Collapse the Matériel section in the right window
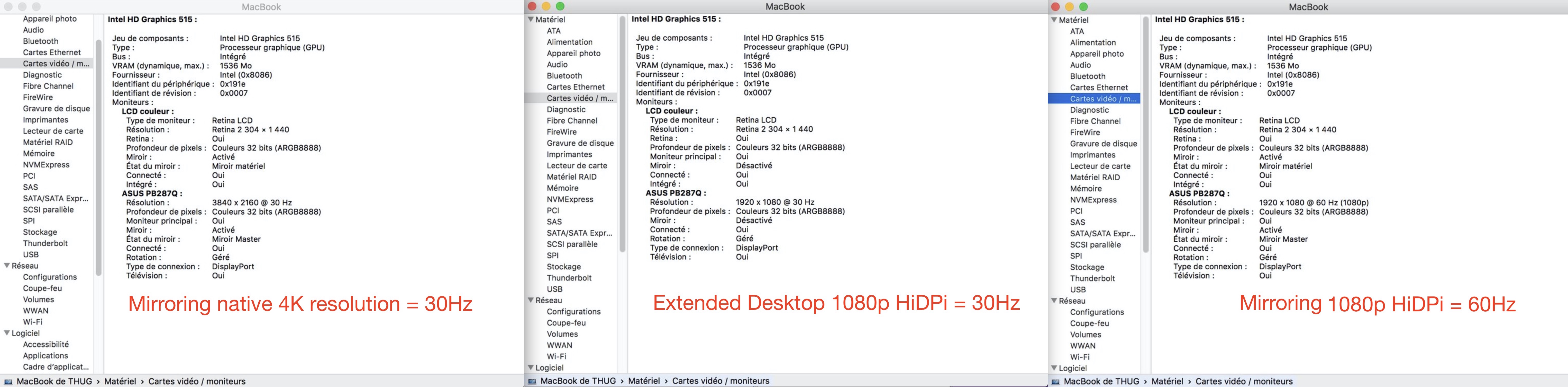 1054,20
